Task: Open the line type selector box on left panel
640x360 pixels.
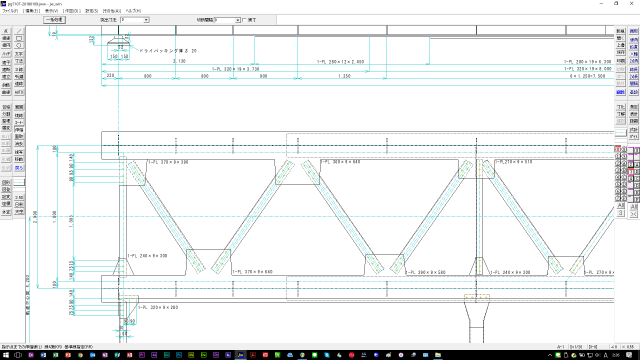Action: (x=19, y=182)
